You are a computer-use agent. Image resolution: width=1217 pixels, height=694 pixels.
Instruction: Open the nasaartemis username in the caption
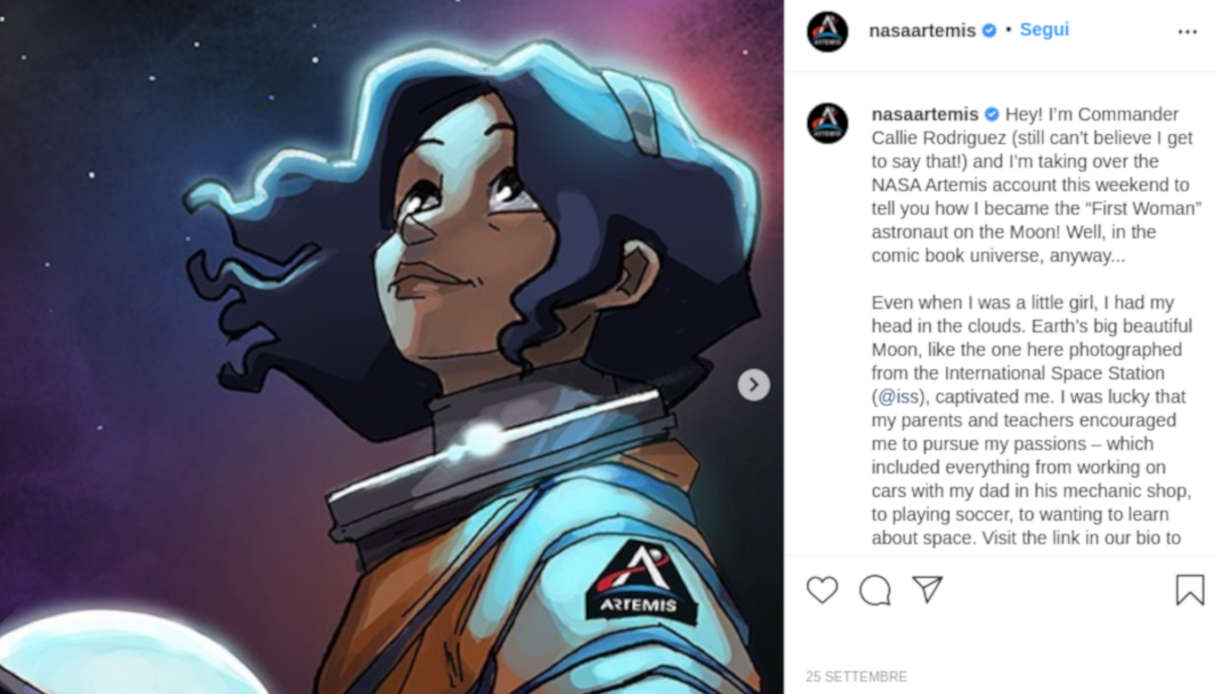pyautogui.click(x=925, y=114)
